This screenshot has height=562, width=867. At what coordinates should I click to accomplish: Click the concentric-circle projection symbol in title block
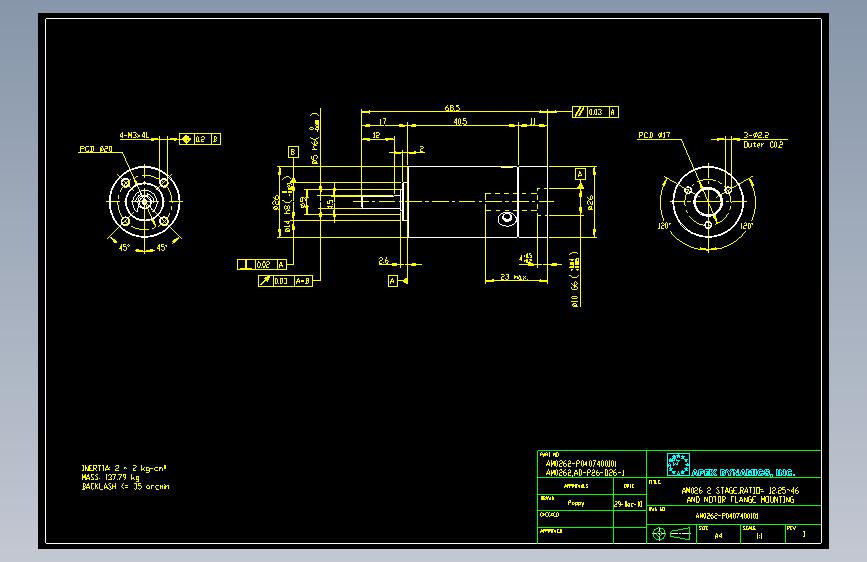pyautogui.click(x=659, y=534)
